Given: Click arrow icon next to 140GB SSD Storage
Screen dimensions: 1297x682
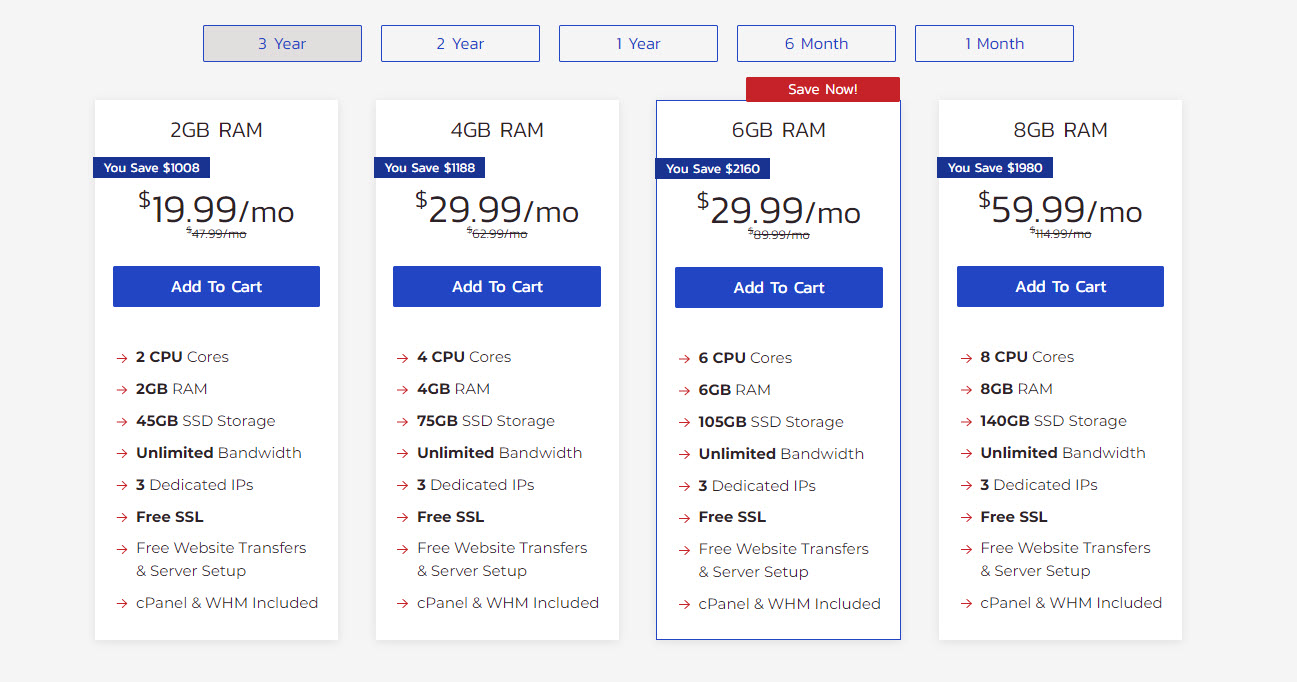Looking at the screenshot, I should tap(966, 422).
